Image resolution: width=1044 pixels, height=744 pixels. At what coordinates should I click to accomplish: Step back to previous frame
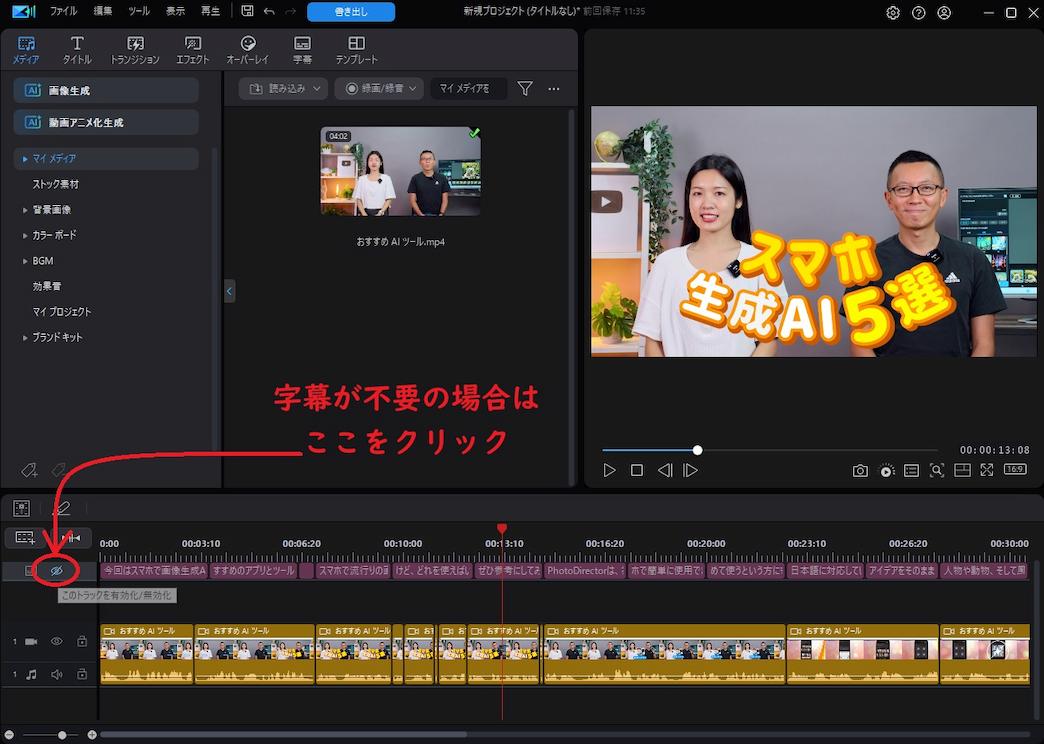[x=664, y=470]
